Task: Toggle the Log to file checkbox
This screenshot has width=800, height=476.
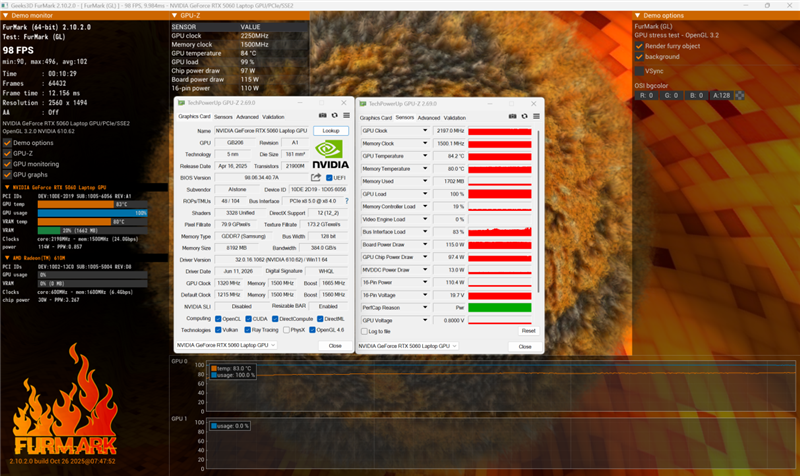Action: pos(364,332)
